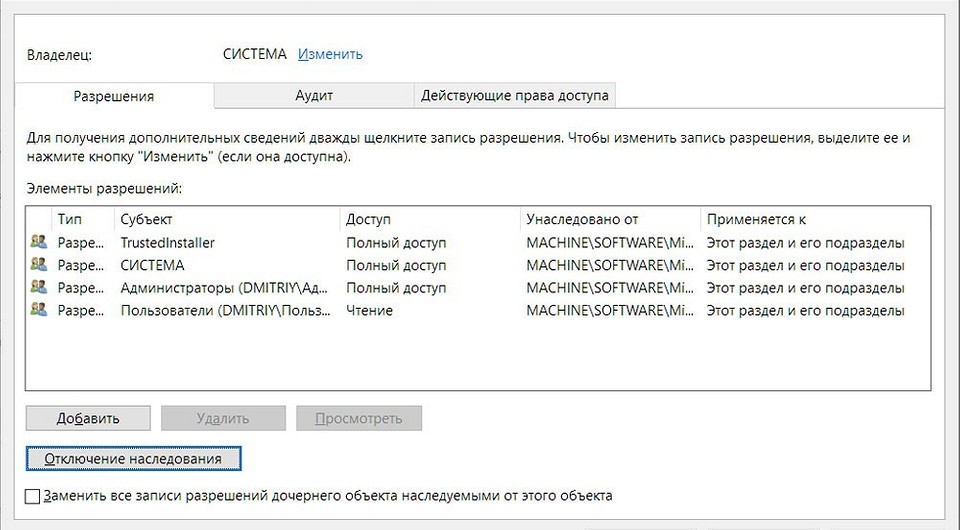Enable the replace child object permissions checkbox
960x530 pixels.
point(33,496)
